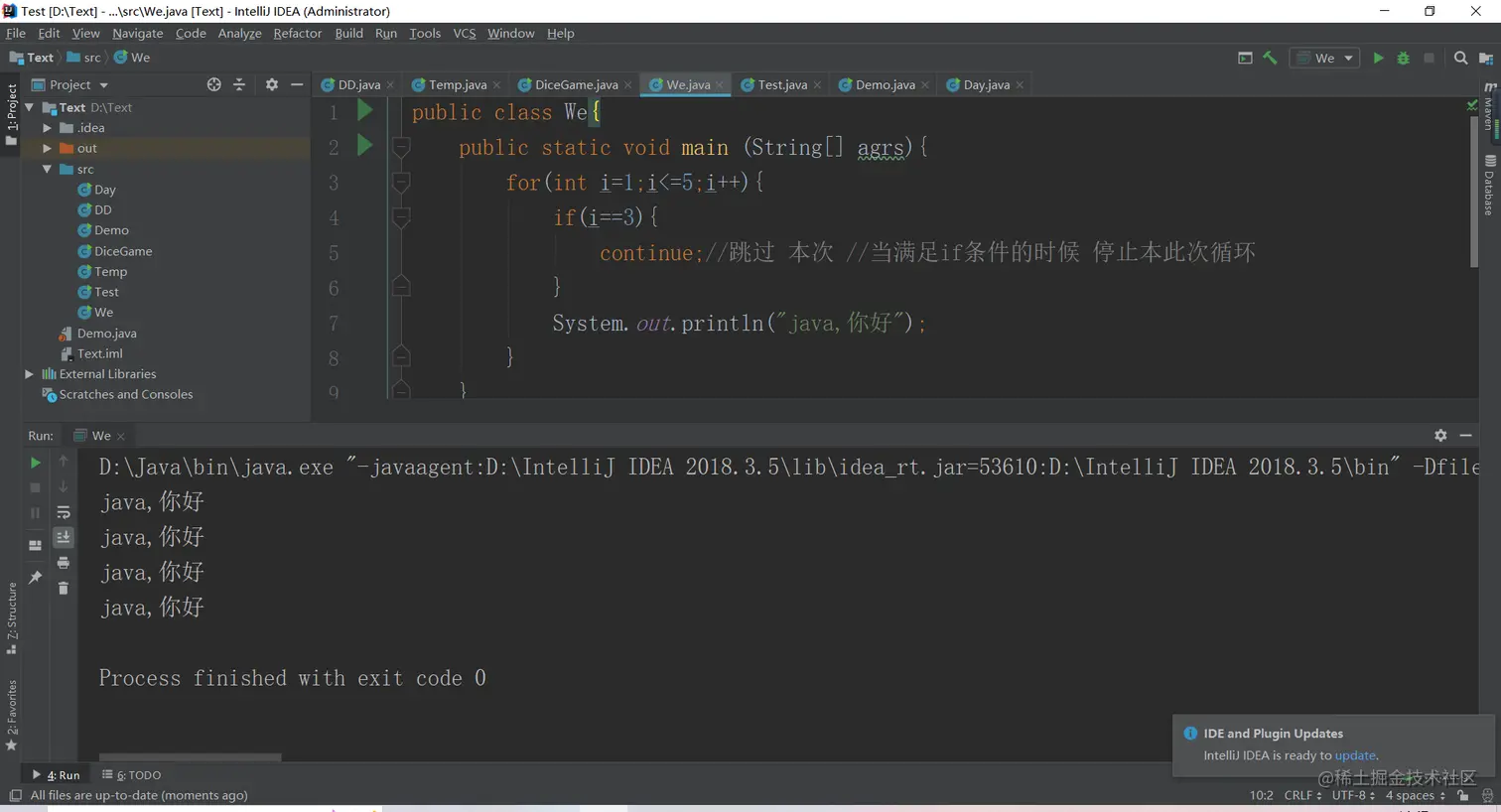Toggle scroll to end in Run console
Viewport: 1501px width, 812px height.
[64, 537]
